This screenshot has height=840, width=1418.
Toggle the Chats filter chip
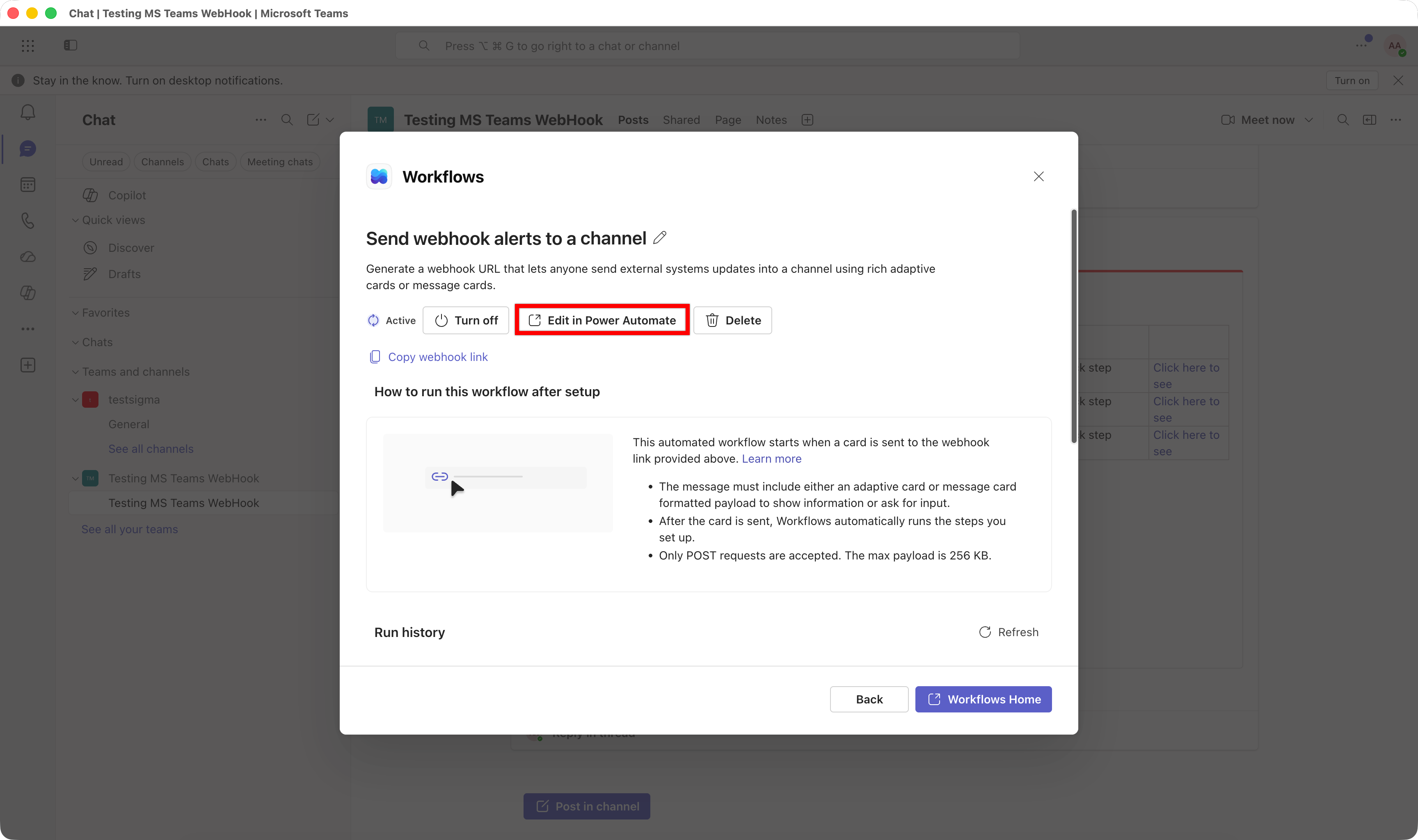(215, 162)
